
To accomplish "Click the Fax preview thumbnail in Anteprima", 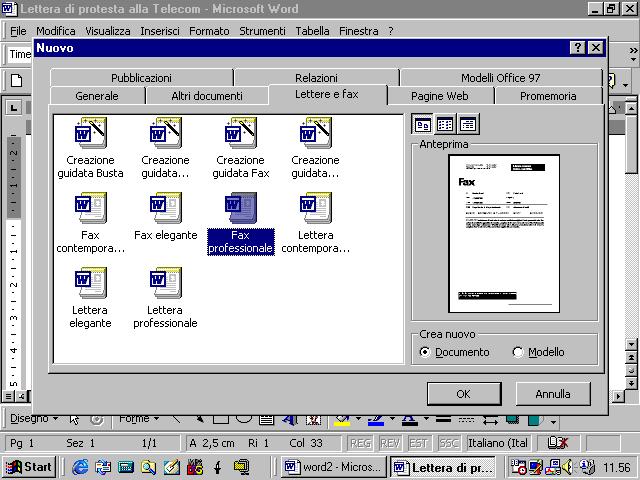I will coord(504,234).
